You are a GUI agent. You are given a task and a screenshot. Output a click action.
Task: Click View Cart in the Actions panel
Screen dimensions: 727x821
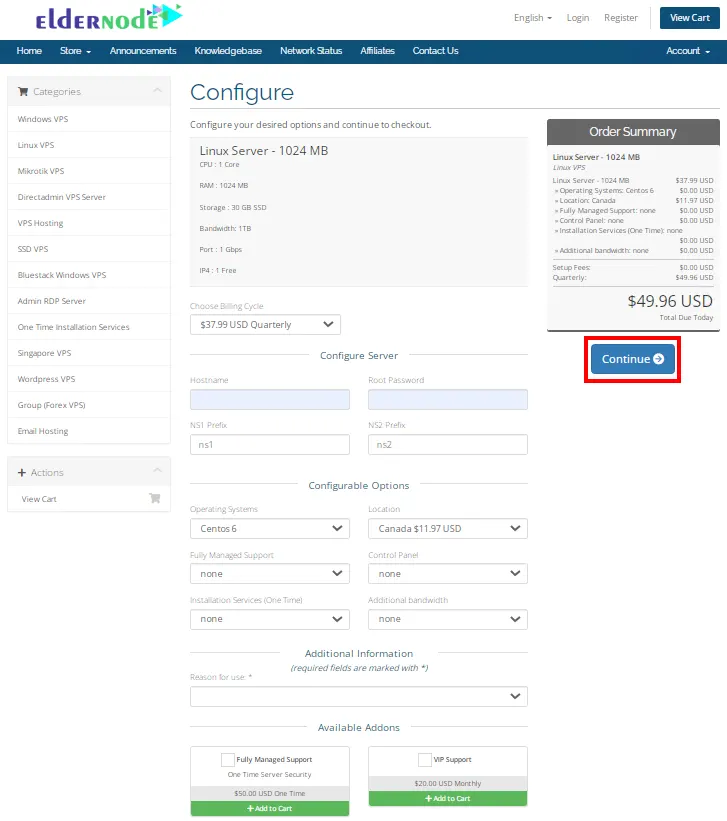(x=89, y=499)
